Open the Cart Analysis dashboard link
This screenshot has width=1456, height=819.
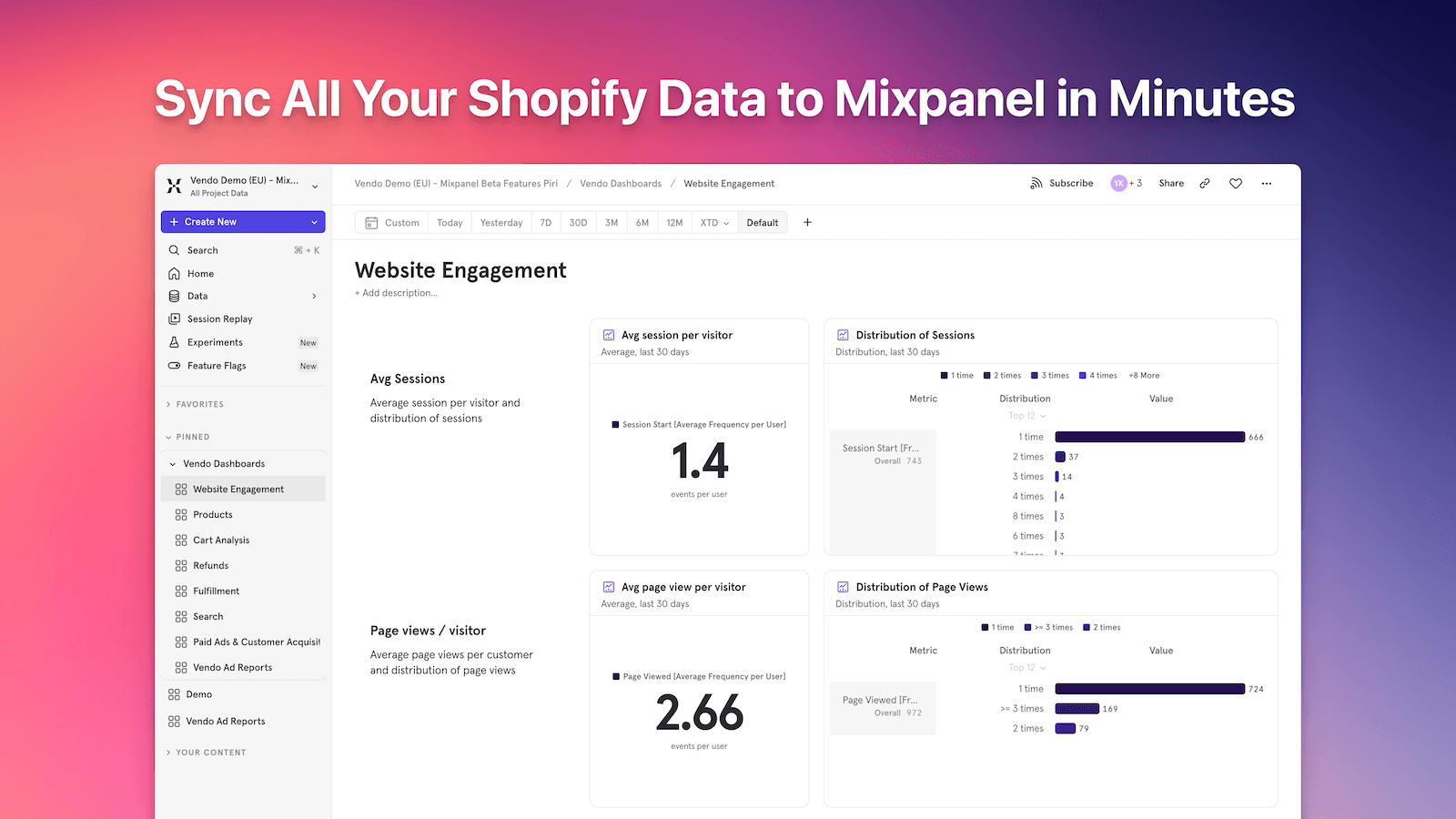coord(220,540)
